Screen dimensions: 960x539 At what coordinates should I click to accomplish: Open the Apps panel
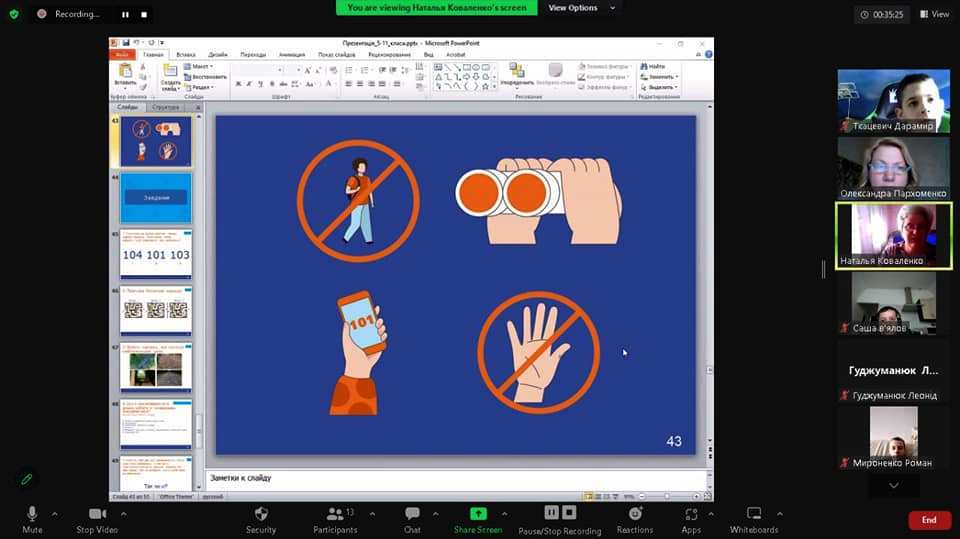[x=691, y=514]
